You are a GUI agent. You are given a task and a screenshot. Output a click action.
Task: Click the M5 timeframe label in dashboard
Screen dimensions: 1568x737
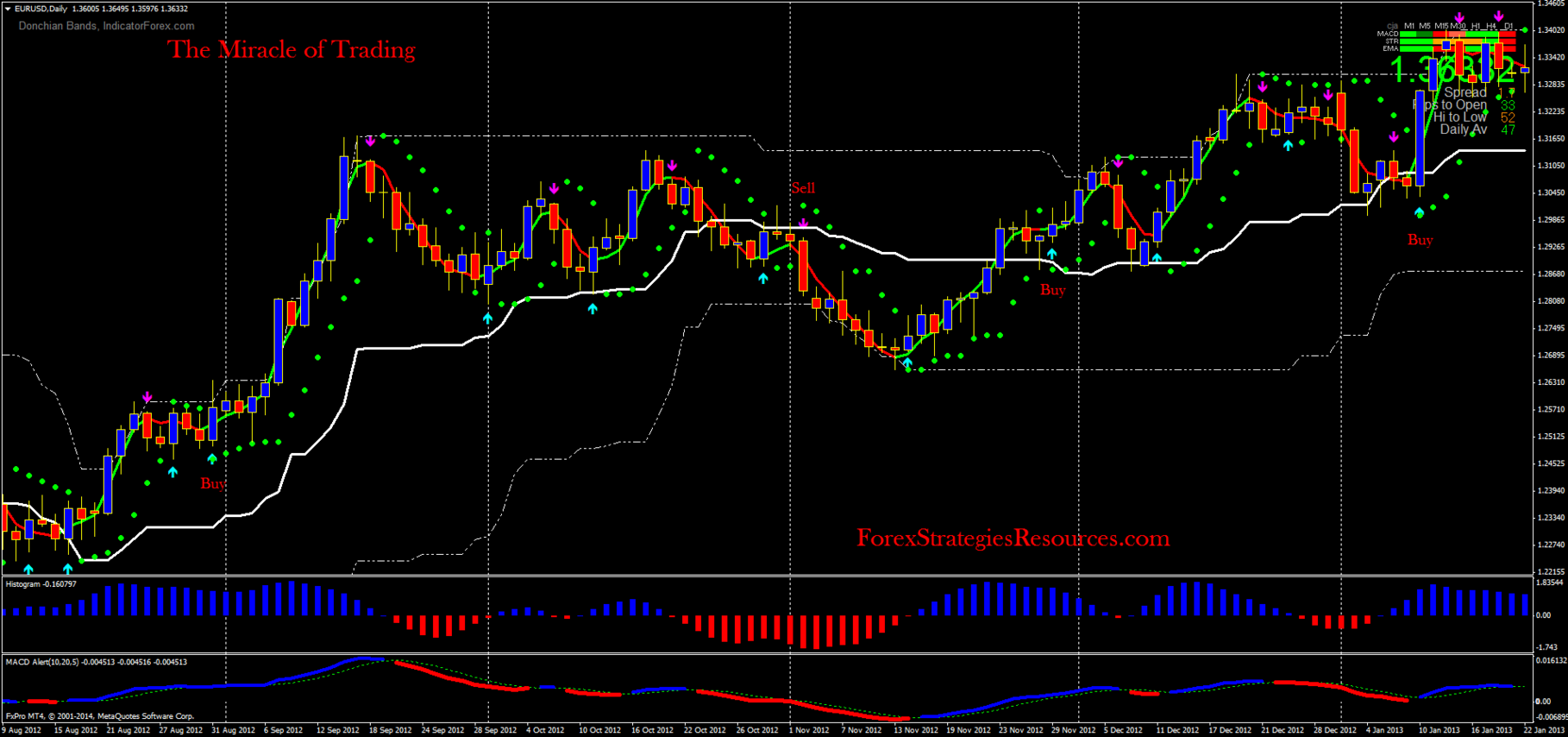(1425, 26)
